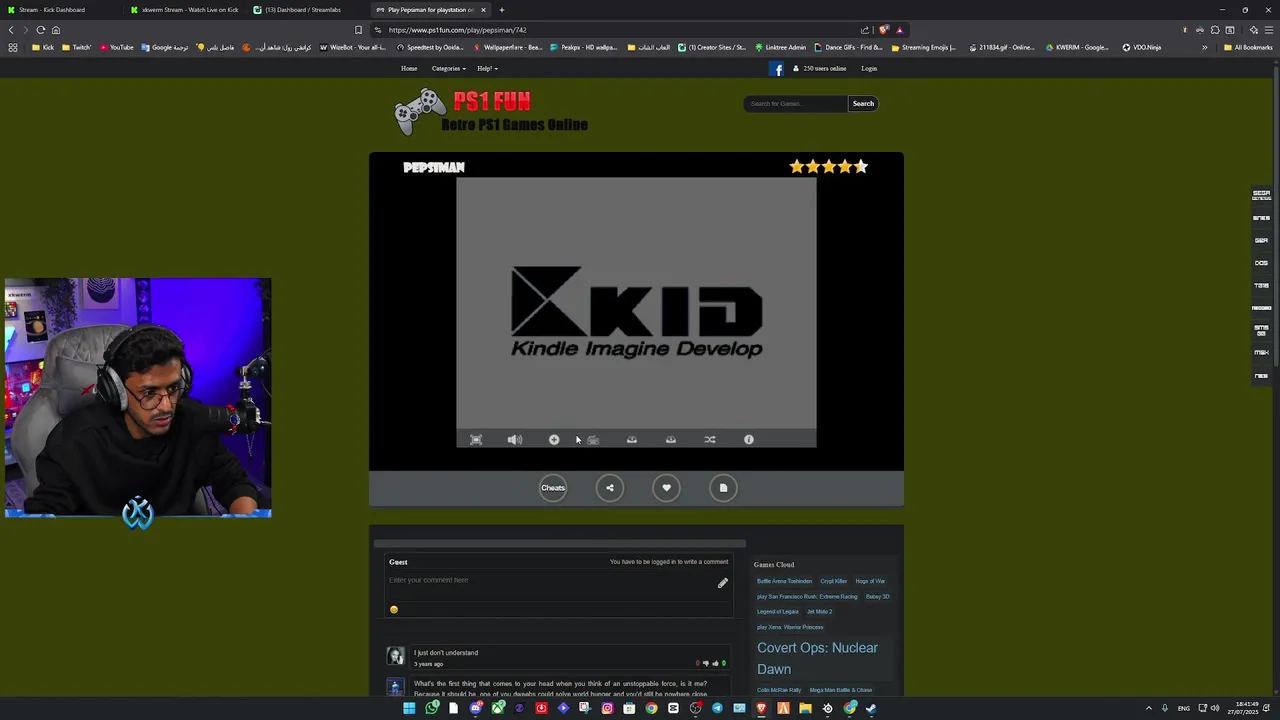Toggle emulator fullscreen icon
Image resolution: width=1280 pixels, height=720 pixels.
click(x=476, y=440)
